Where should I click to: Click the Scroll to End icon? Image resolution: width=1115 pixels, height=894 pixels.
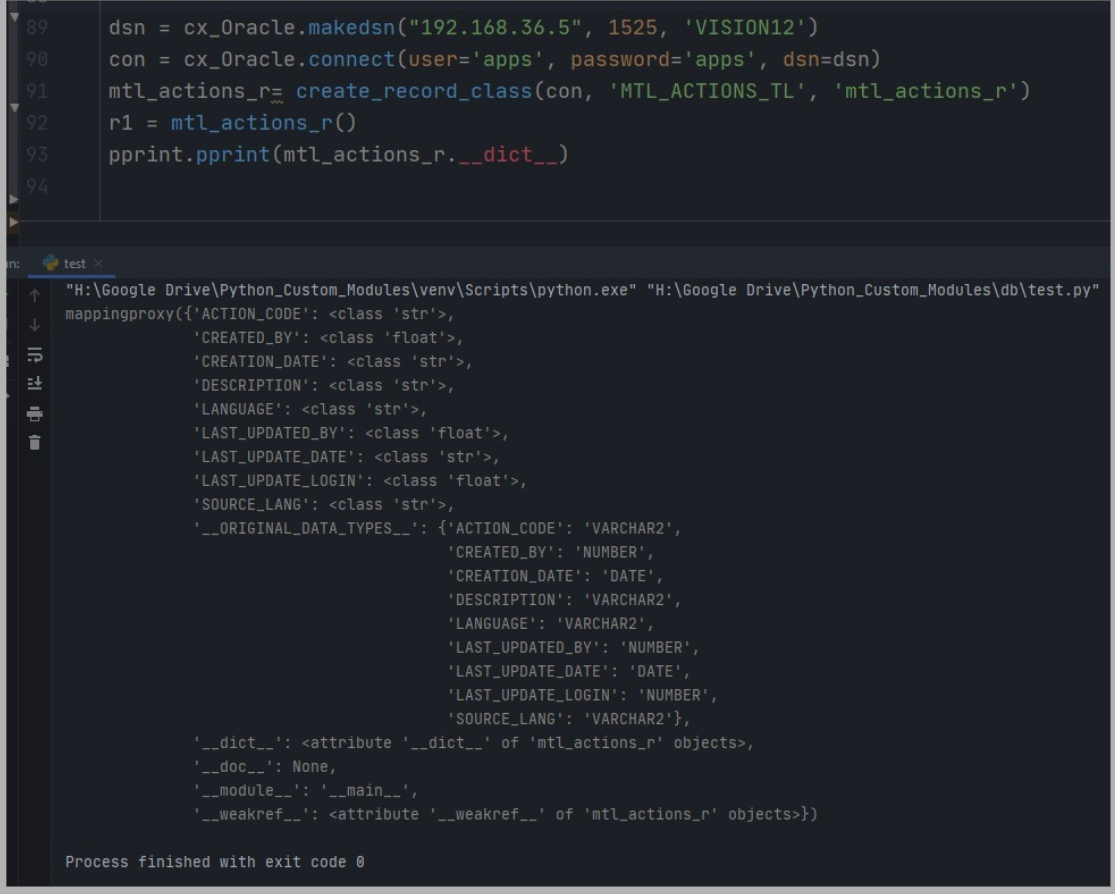[x=35, y=383]
